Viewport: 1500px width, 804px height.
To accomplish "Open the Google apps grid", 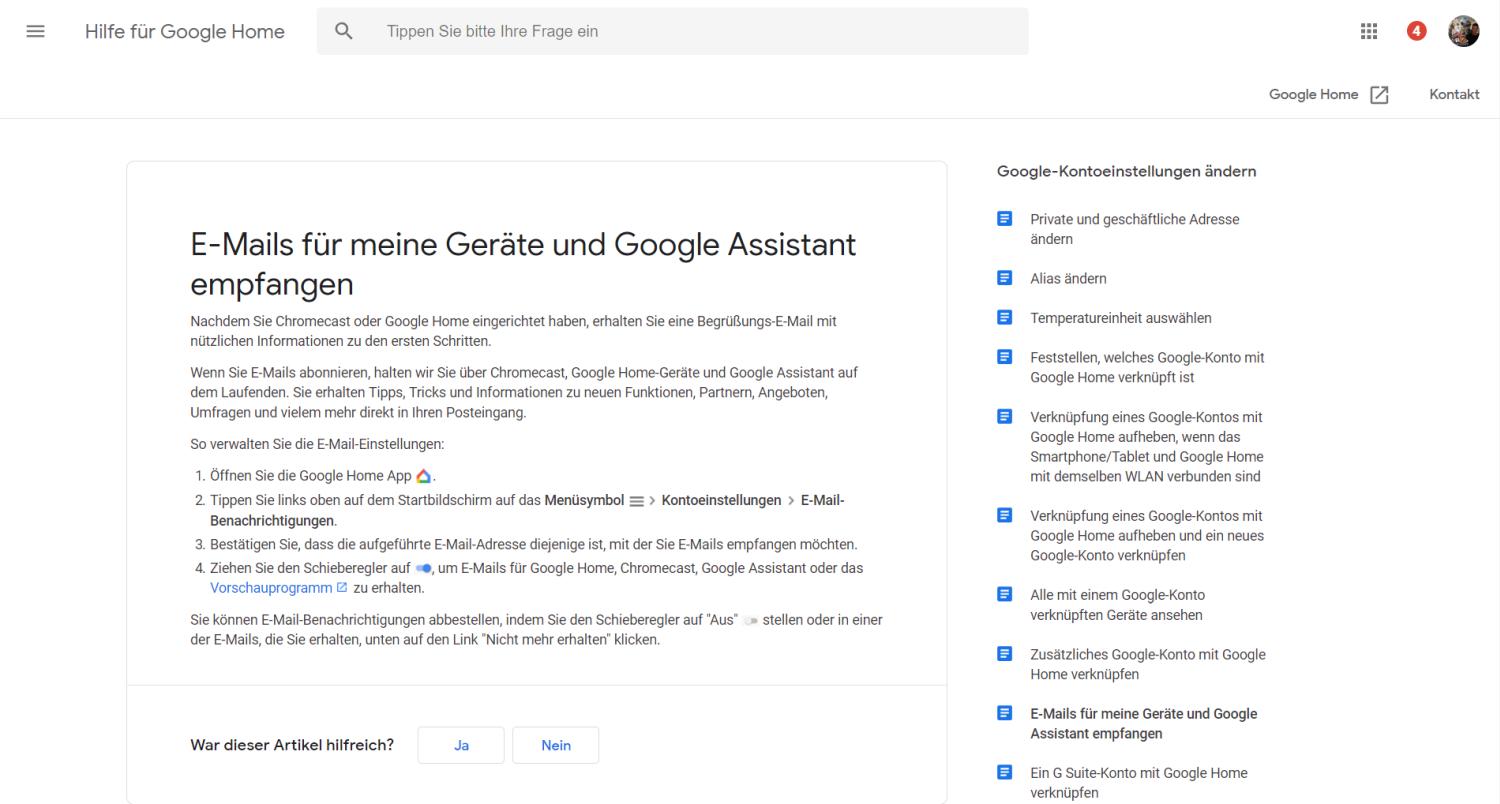I will [x=1369, y=31].
